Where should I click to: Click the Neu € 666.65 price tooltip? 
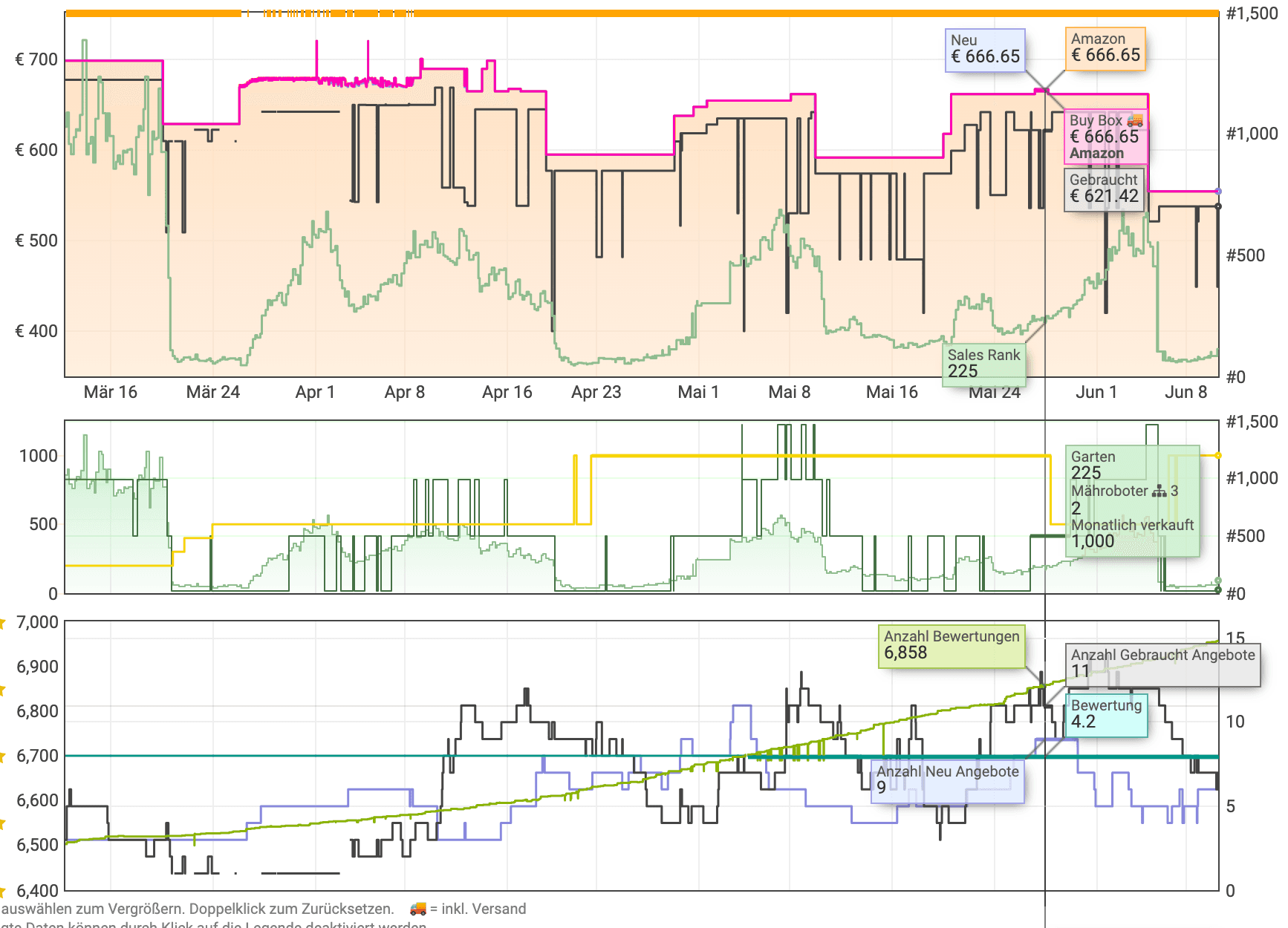(x=985, y=50)
